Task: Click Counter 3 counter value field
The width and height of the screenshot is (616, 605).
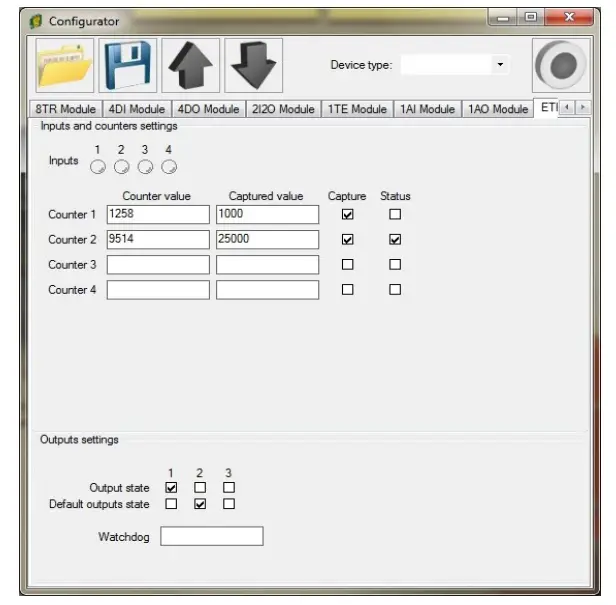Action: 158,264
